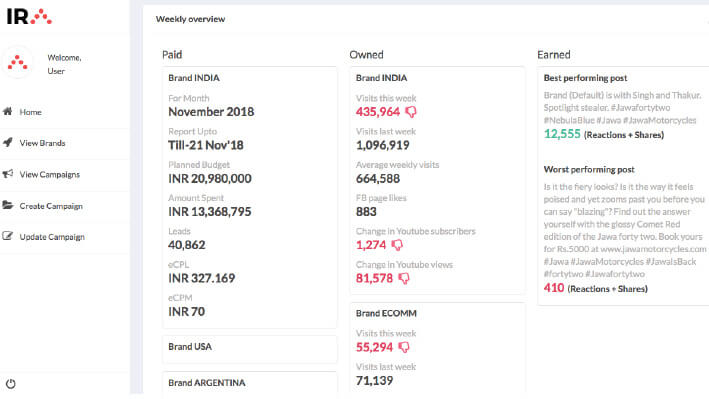Click the Owned column heading
709x399 pixels.
(x=366, y=55)
